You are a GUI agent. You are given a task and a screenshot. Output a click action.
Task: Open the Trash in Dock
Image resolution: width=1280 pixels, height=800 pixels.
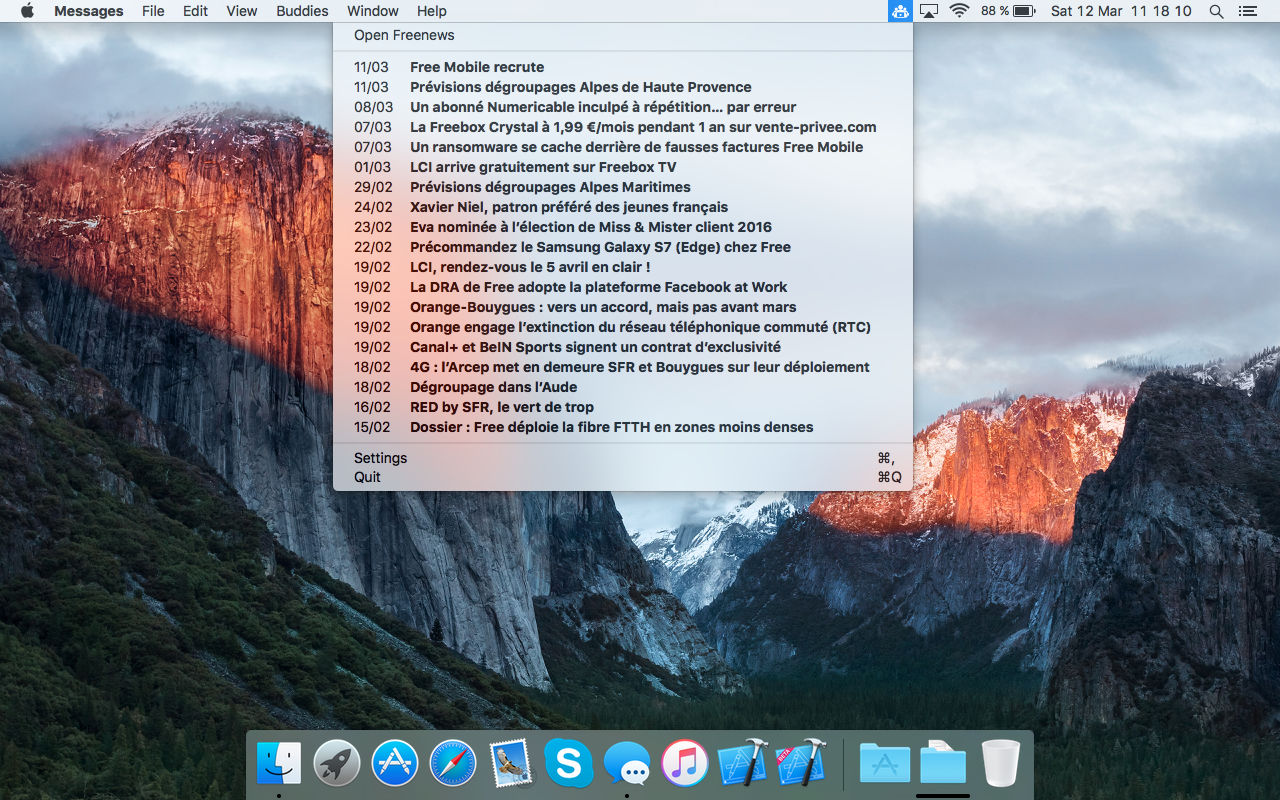tap(1000, 763)
